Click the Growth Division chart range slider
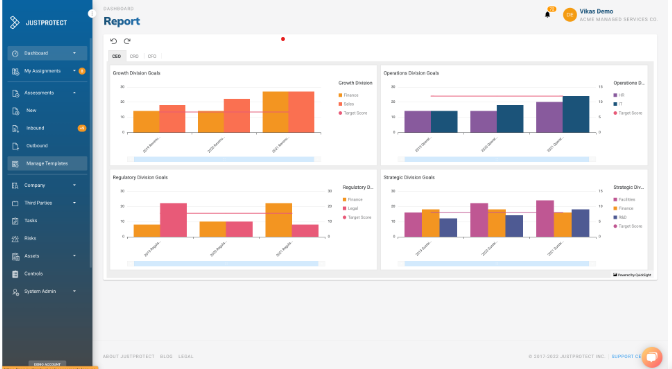Viewport: 672px width, 369px height. click(x=224, y=159)
